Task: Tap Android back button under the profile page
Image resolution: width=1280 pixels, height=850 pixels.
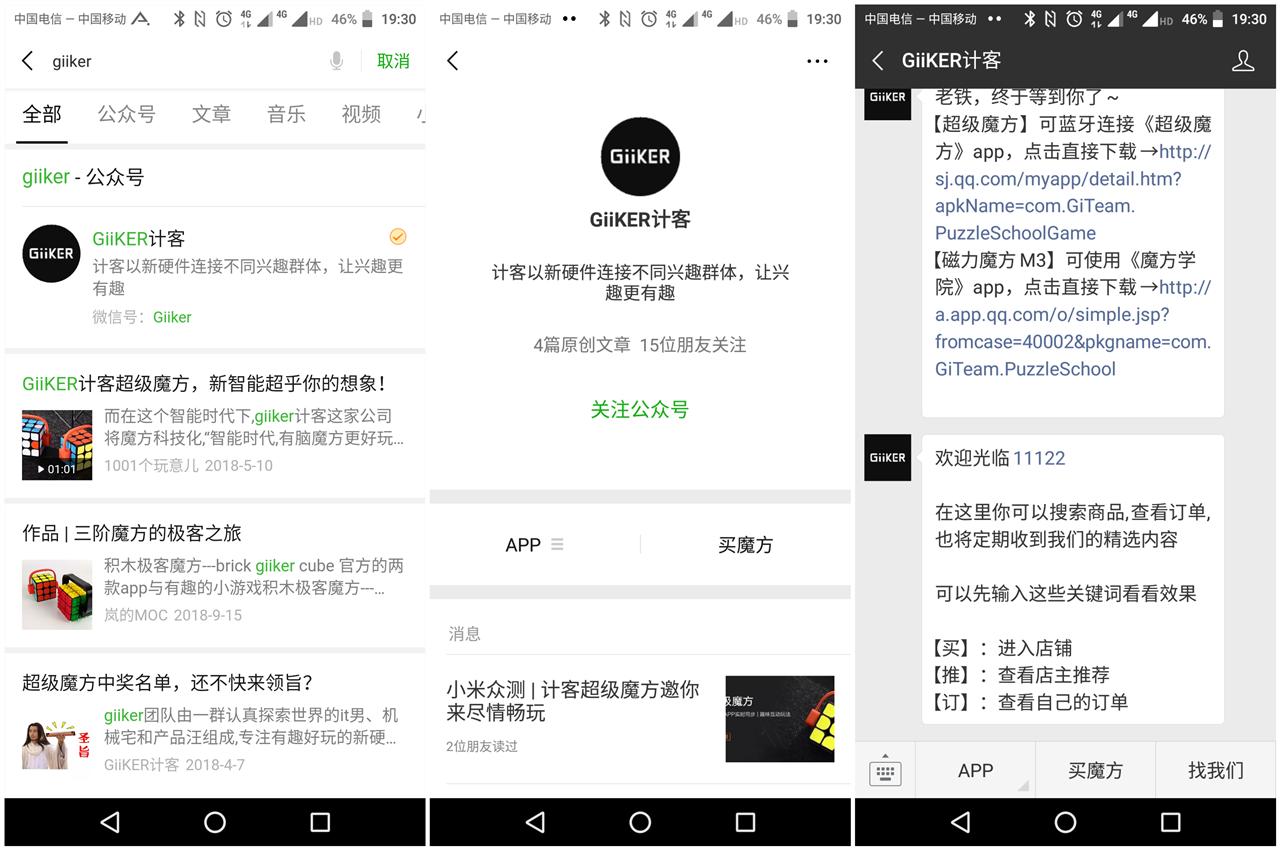Action: (535, 822)
